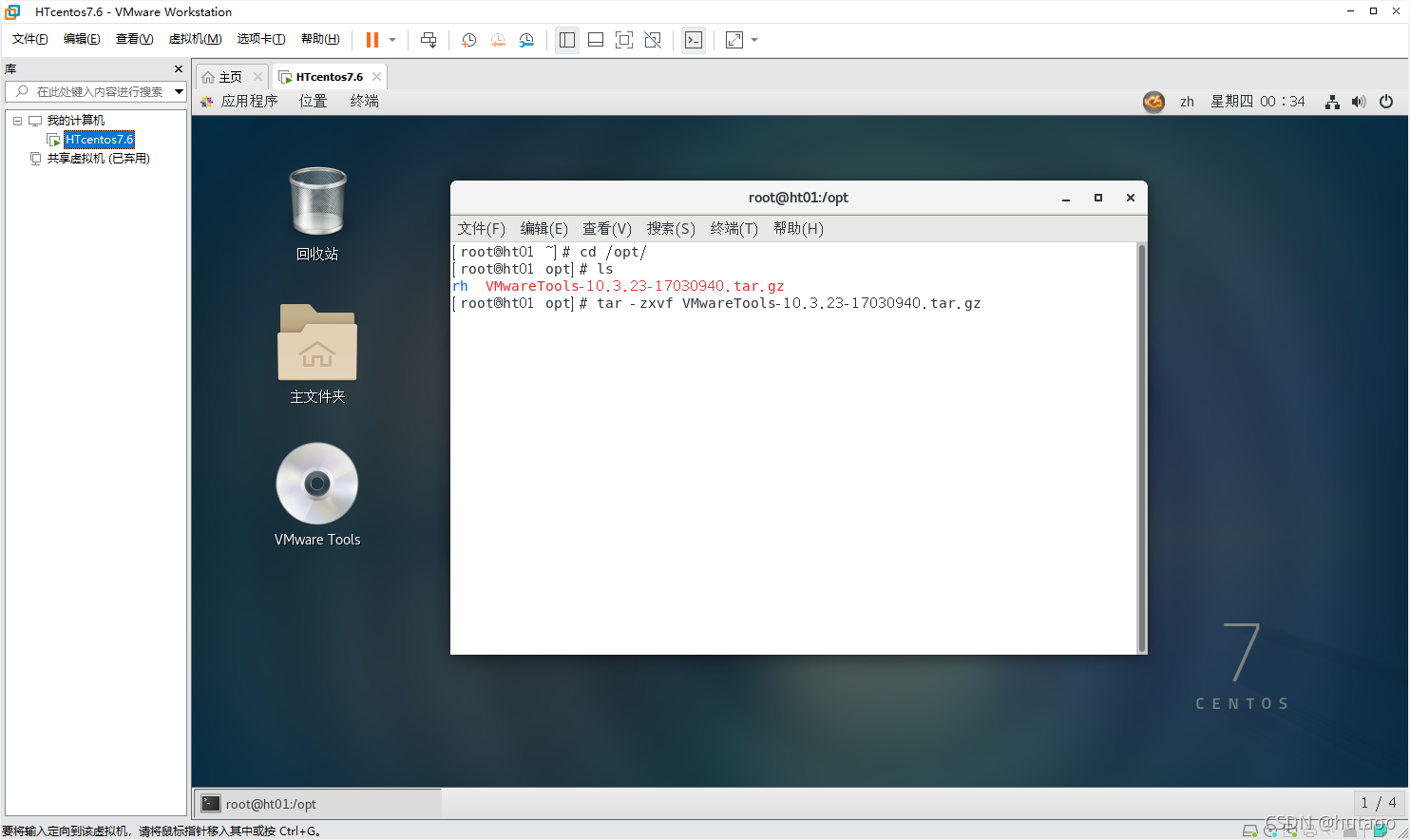The image size is (1410, 840).
Task: Open the VMware 编辑(E) menu
Action: (x=82, y=39)
